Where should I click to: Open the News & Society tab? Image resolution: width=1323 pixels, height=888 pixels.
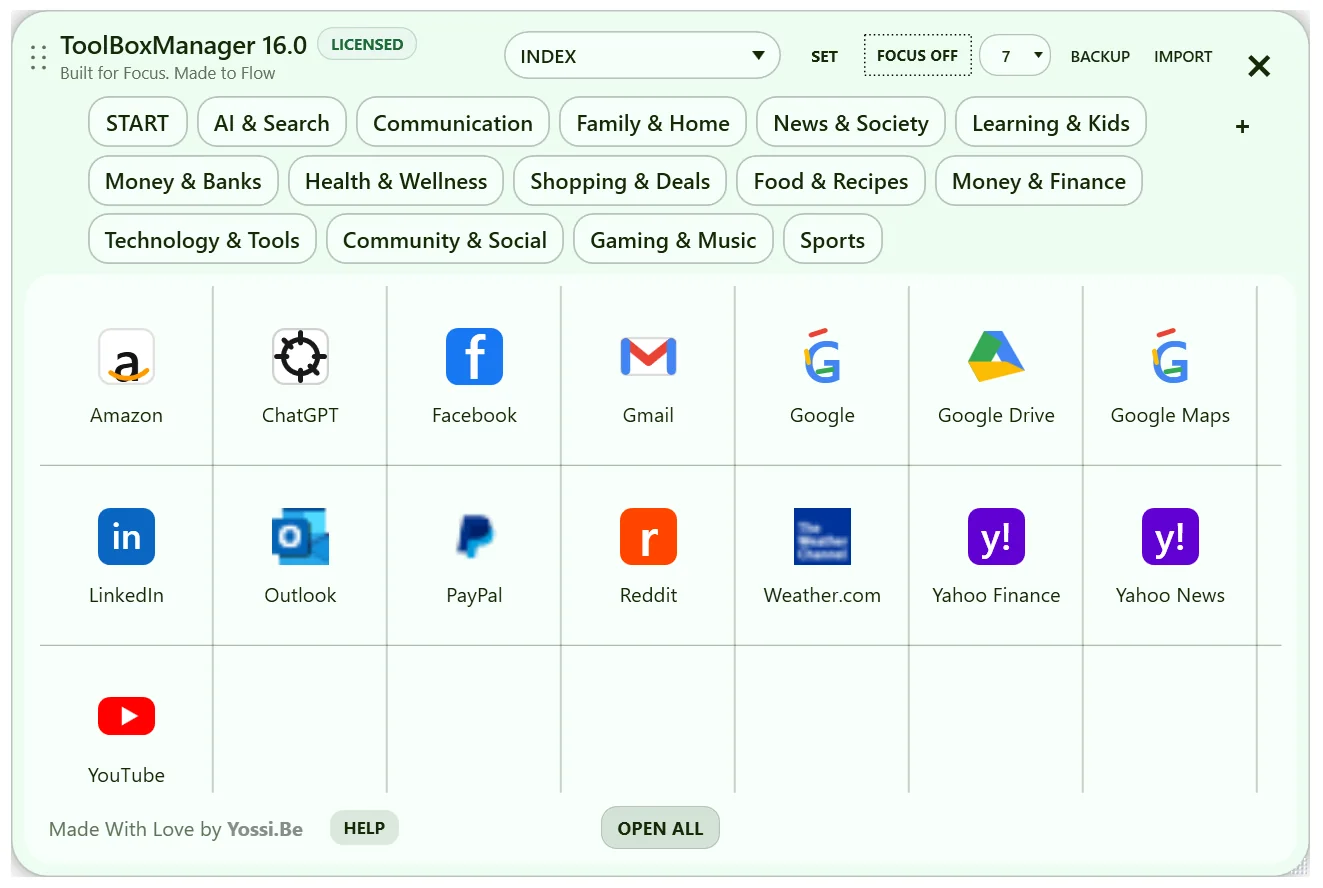[851, 123]
